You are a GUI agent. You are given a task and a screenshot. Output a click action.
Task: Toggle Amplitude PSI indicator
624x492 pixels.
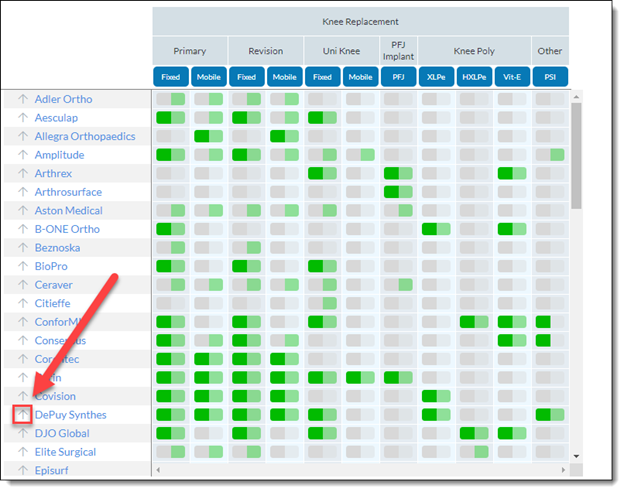pos(550,155)
